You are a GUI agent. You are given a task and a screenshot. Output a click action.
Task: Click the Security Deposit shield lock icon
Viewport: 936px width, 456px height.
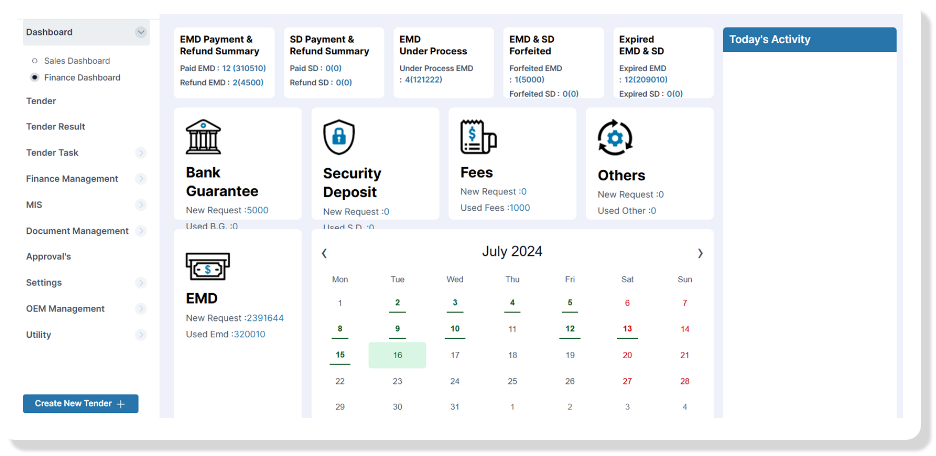coord(340,137)
